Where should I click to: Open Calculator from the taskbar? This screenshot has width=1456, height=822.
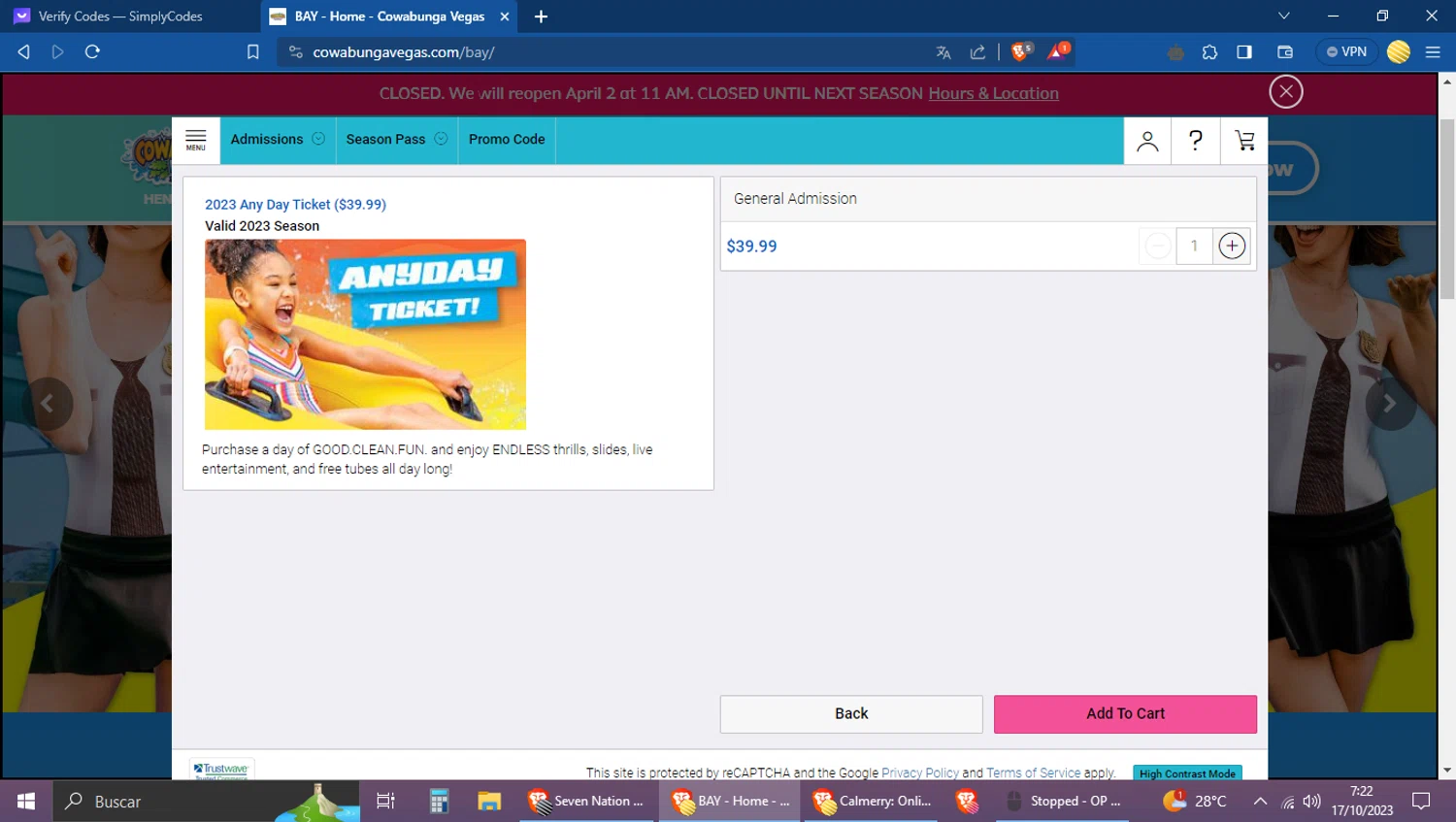[439, 801]
